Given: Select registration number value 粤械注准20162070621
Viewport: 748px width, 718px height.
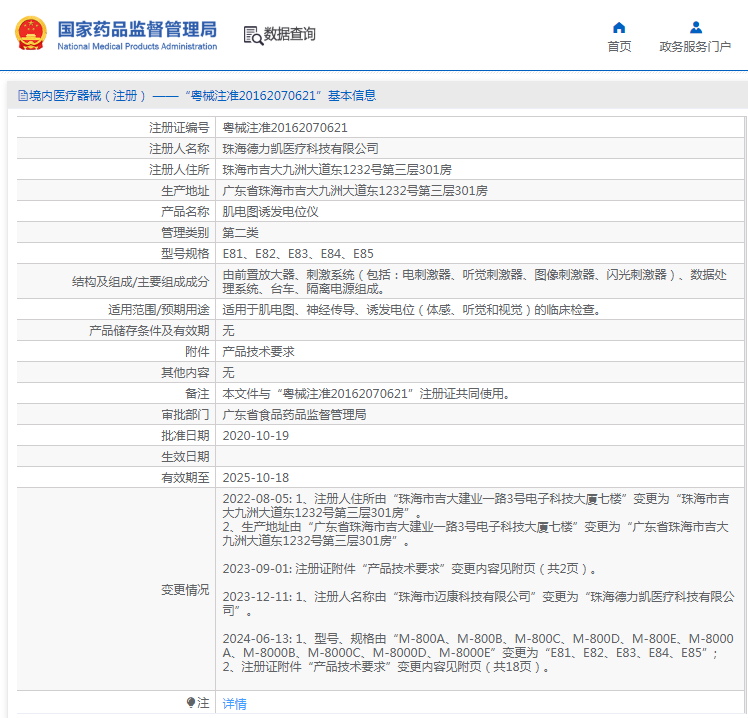Looking at the screenshot, I should tap(285, 128).
